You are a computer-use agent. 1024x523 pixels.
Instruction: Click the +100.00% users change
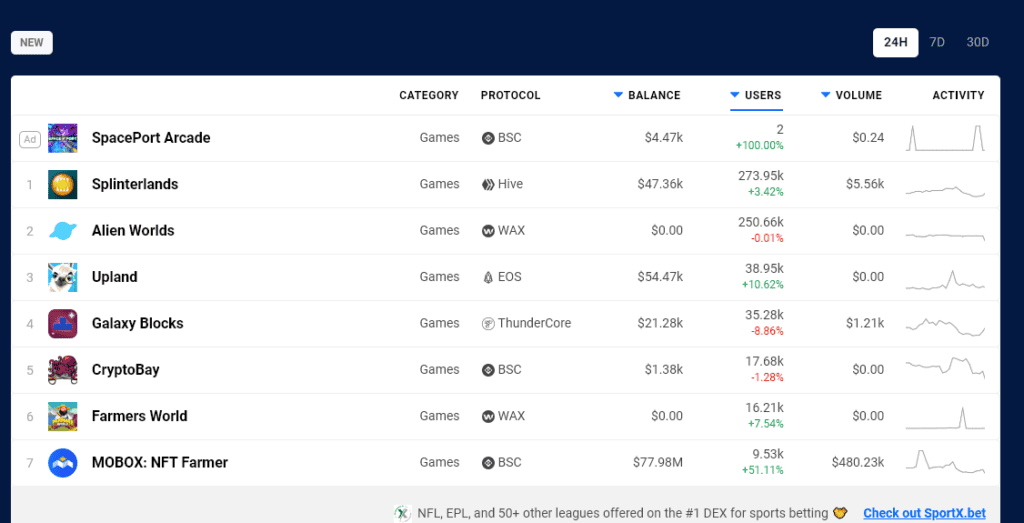760,146
